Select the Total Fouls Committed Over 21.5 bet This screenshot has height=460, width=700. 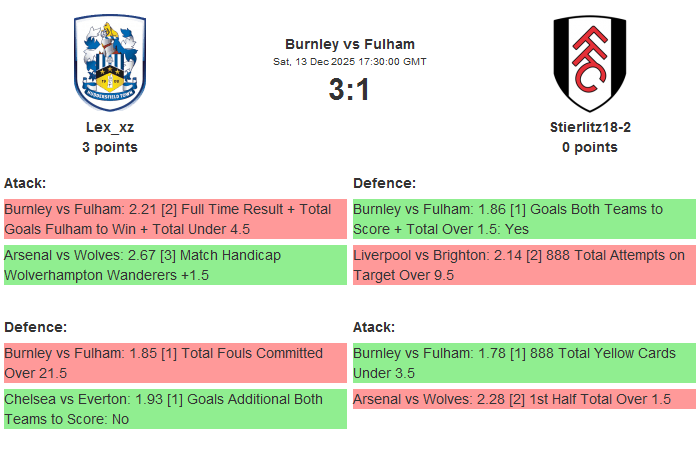click(x=175, y=363)
